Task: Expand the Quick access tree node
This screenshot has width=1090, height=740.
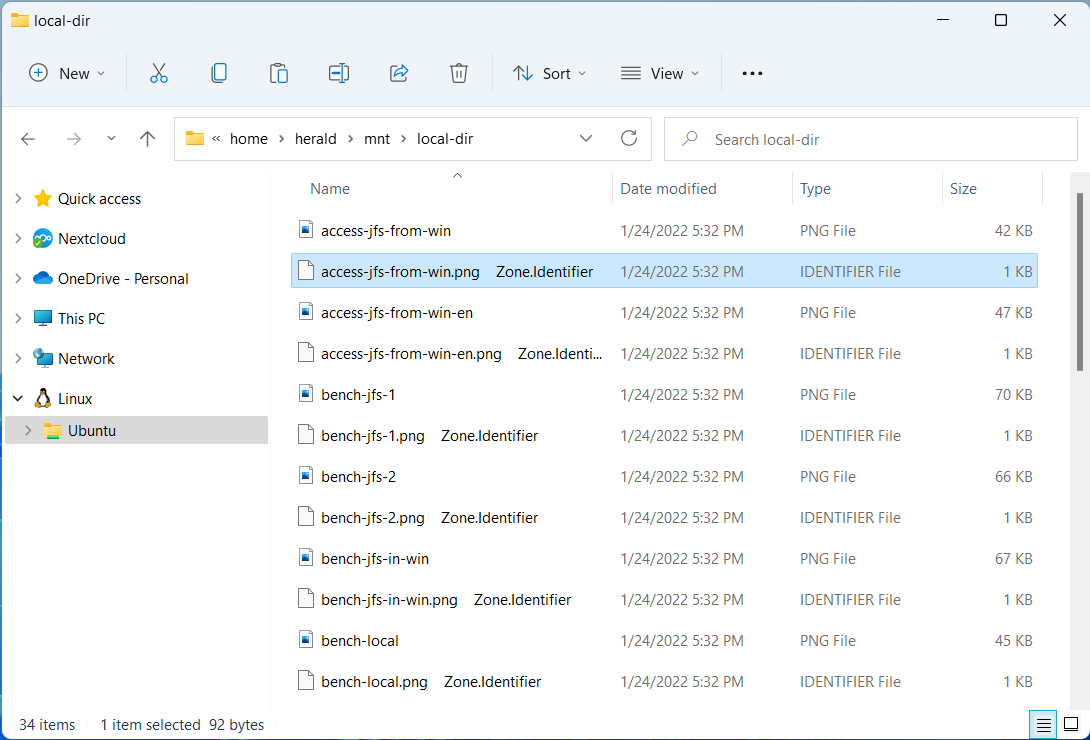Action: [18, 199]
